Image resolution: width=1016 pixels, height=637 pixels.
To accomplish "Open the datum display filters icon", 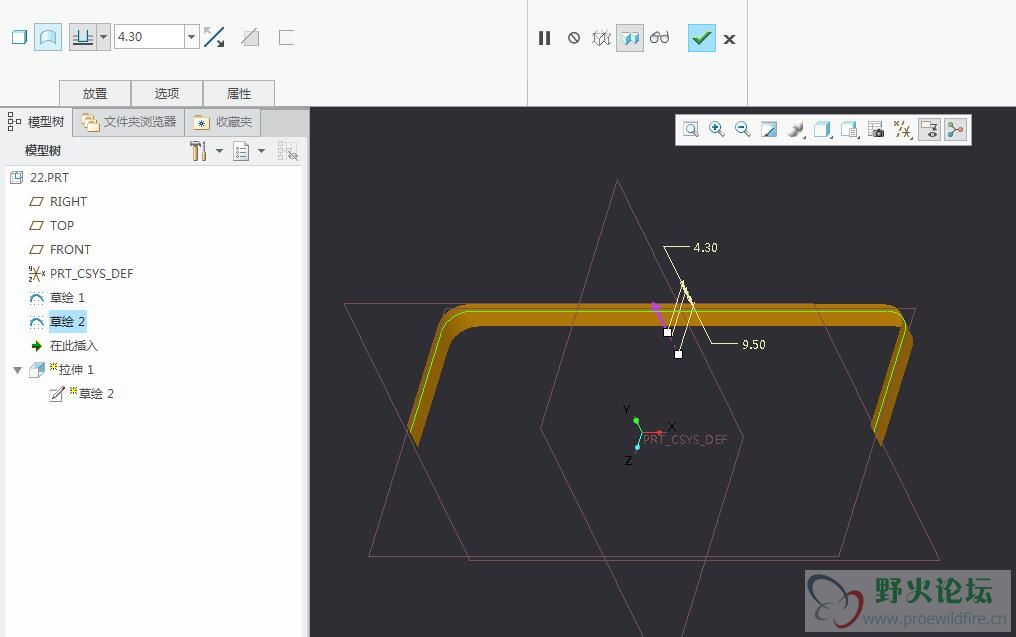I will pos(903,130).
